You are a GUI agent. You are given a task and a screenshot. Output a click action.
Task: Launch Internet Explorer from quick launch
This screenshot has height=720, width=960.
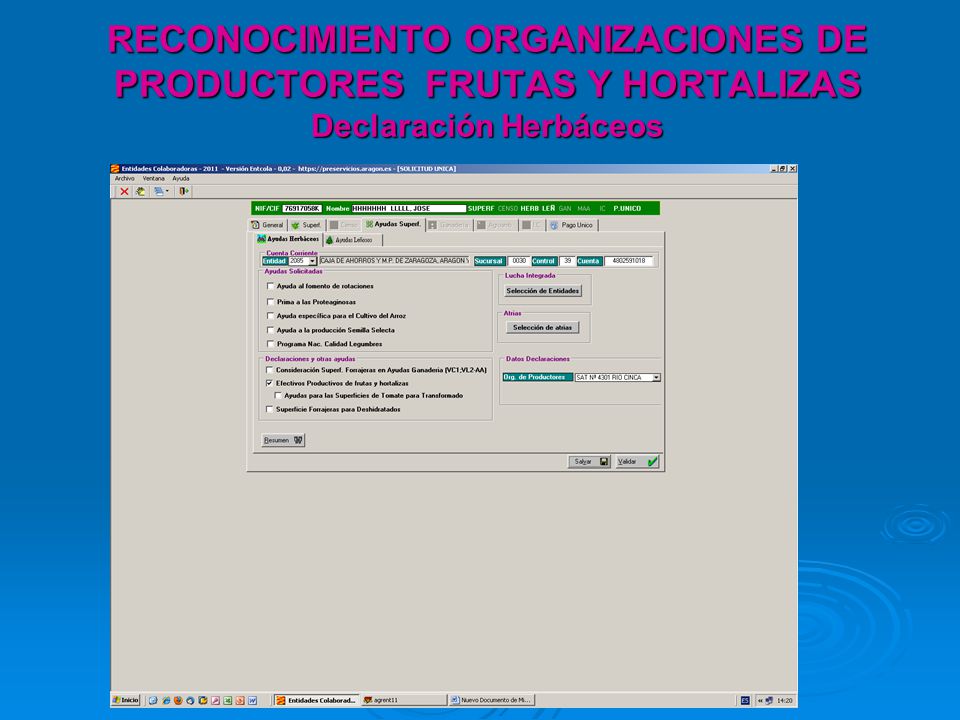(x=166, y=700)
